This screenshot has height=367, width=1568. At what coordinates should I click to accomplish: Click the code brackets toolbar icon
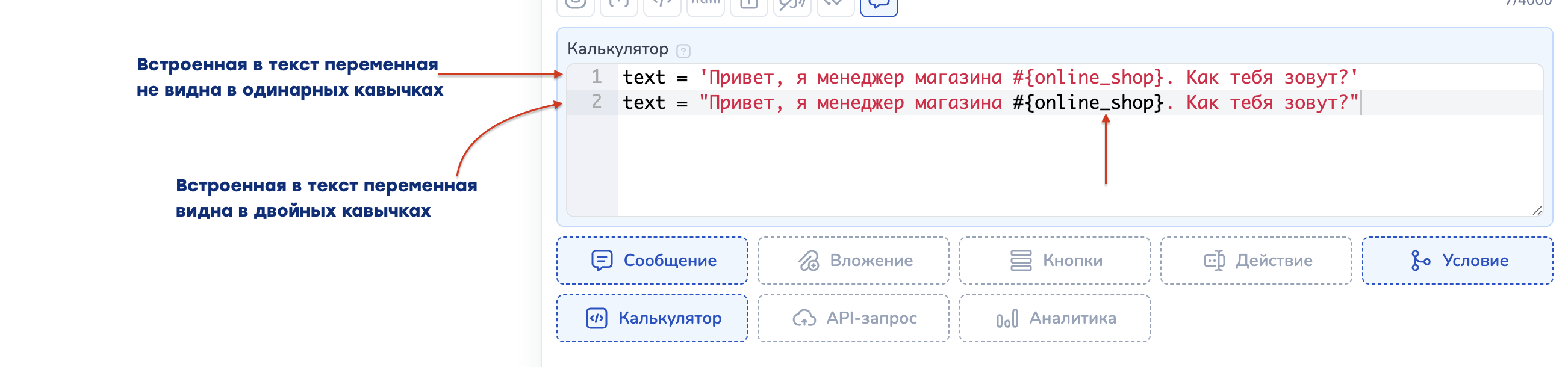click(662, 4)
